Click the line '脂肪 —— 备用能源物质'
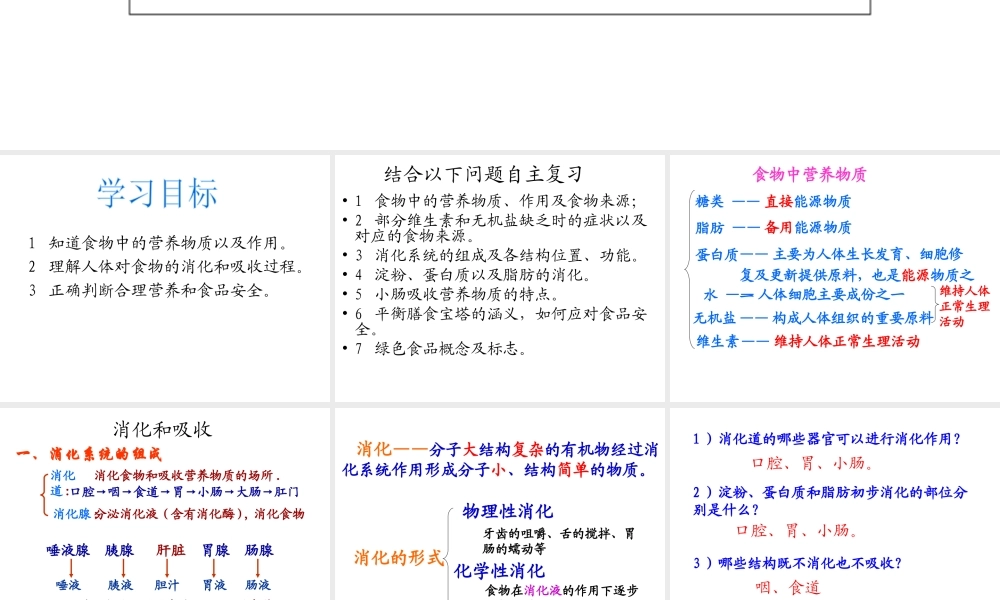 tap(773, 228)
